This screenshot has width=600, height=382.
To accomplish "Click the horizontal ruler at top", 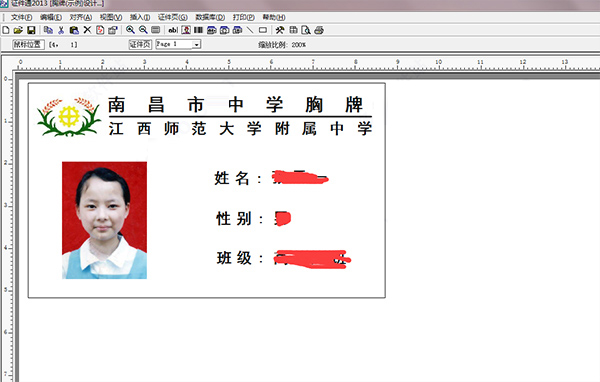I will point(306,63).
